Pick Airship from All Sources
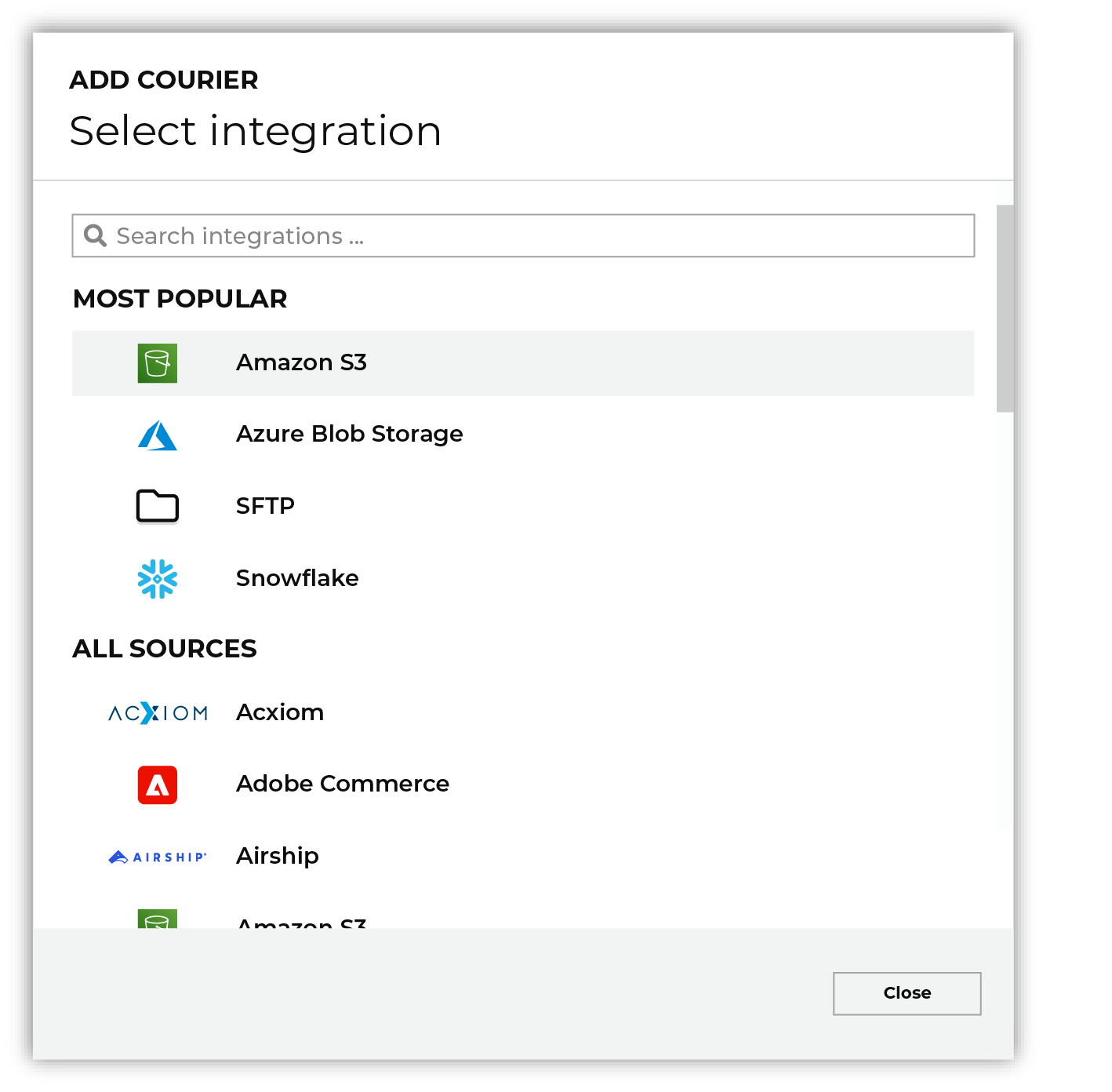 click(x=523, y=857)
